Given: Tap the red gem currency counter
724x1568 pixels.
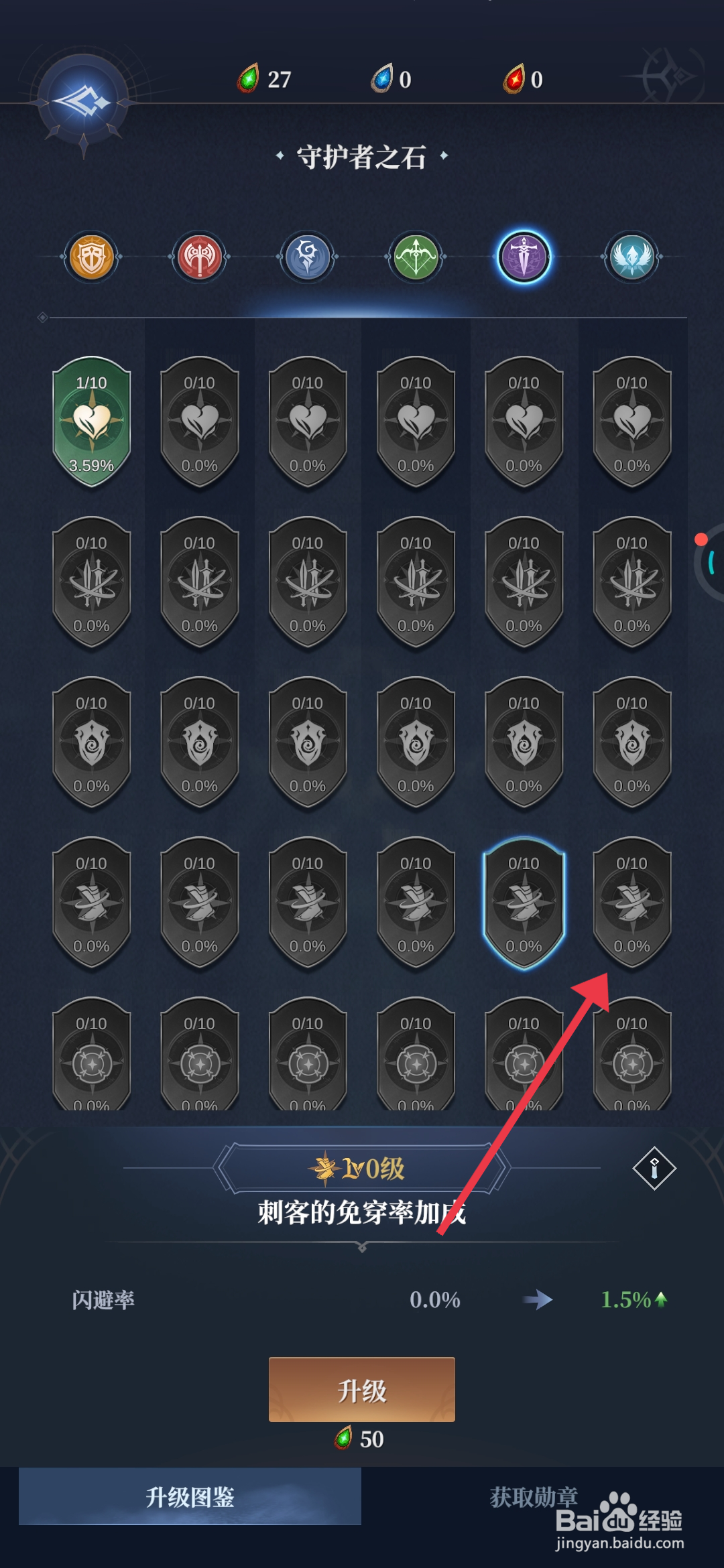Looking at the screenshot, I should 523,79.
